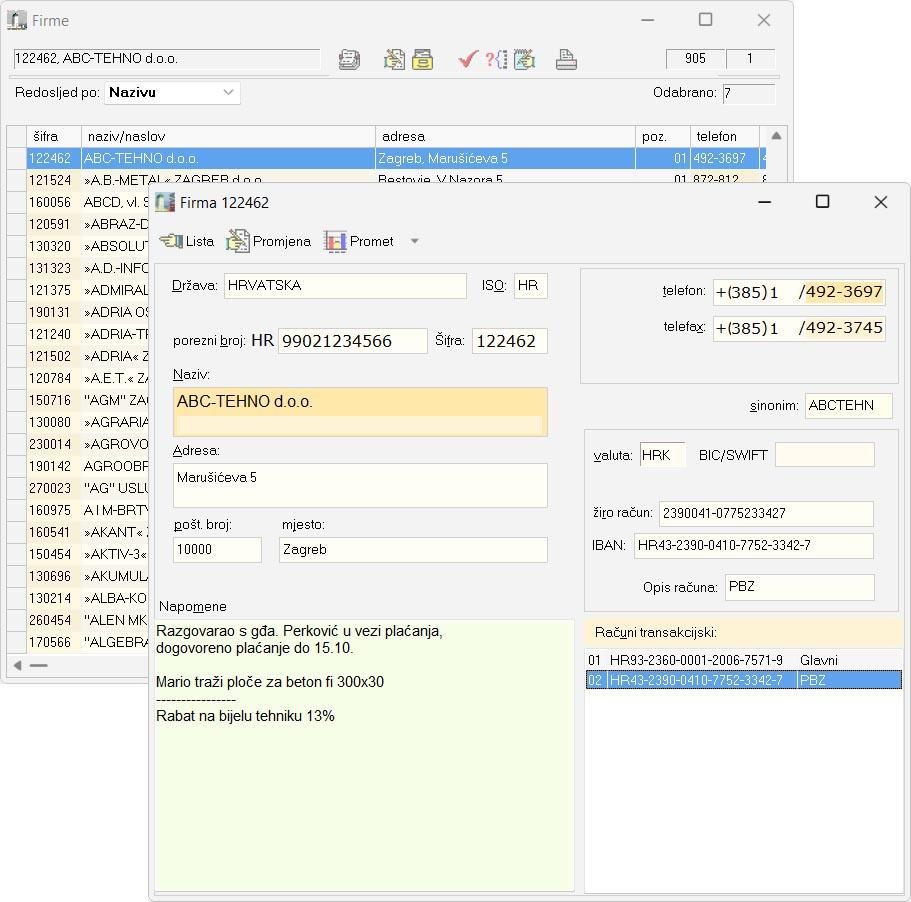Click into the porezni broj field
The width and height of the screenshot is (911, 902).
click(352, 341)
